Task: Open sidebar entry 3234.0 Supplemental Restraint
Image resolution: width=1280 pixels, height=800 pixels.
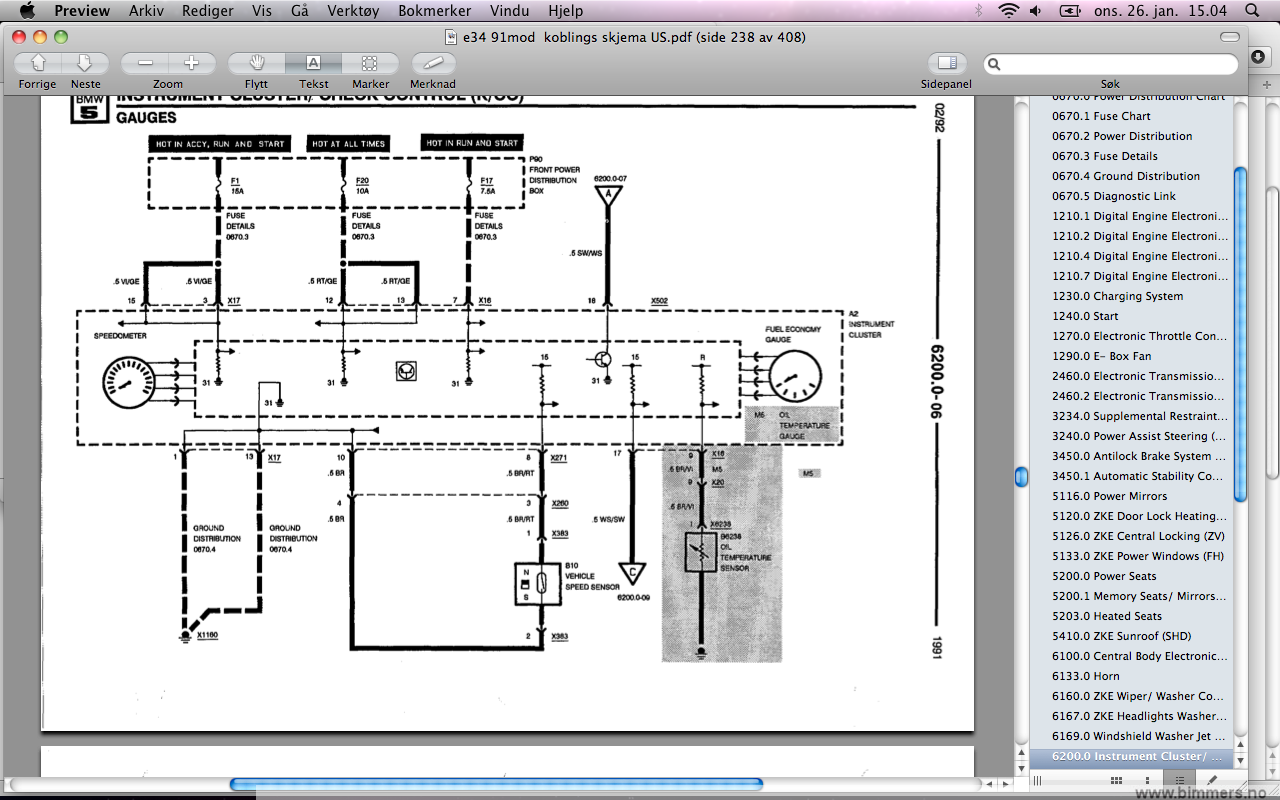Action: 1139,416
